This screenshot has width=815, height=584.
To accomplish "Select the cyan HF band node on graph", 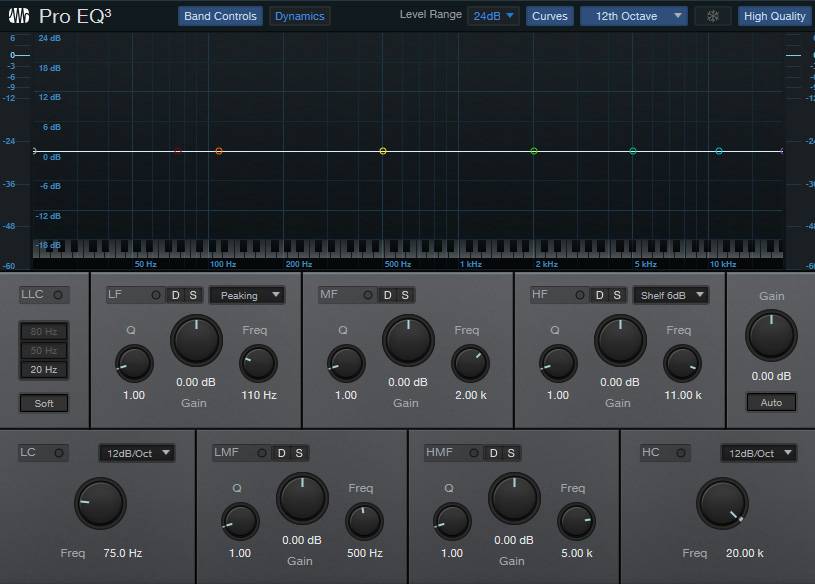I will (x=719, y=151).
